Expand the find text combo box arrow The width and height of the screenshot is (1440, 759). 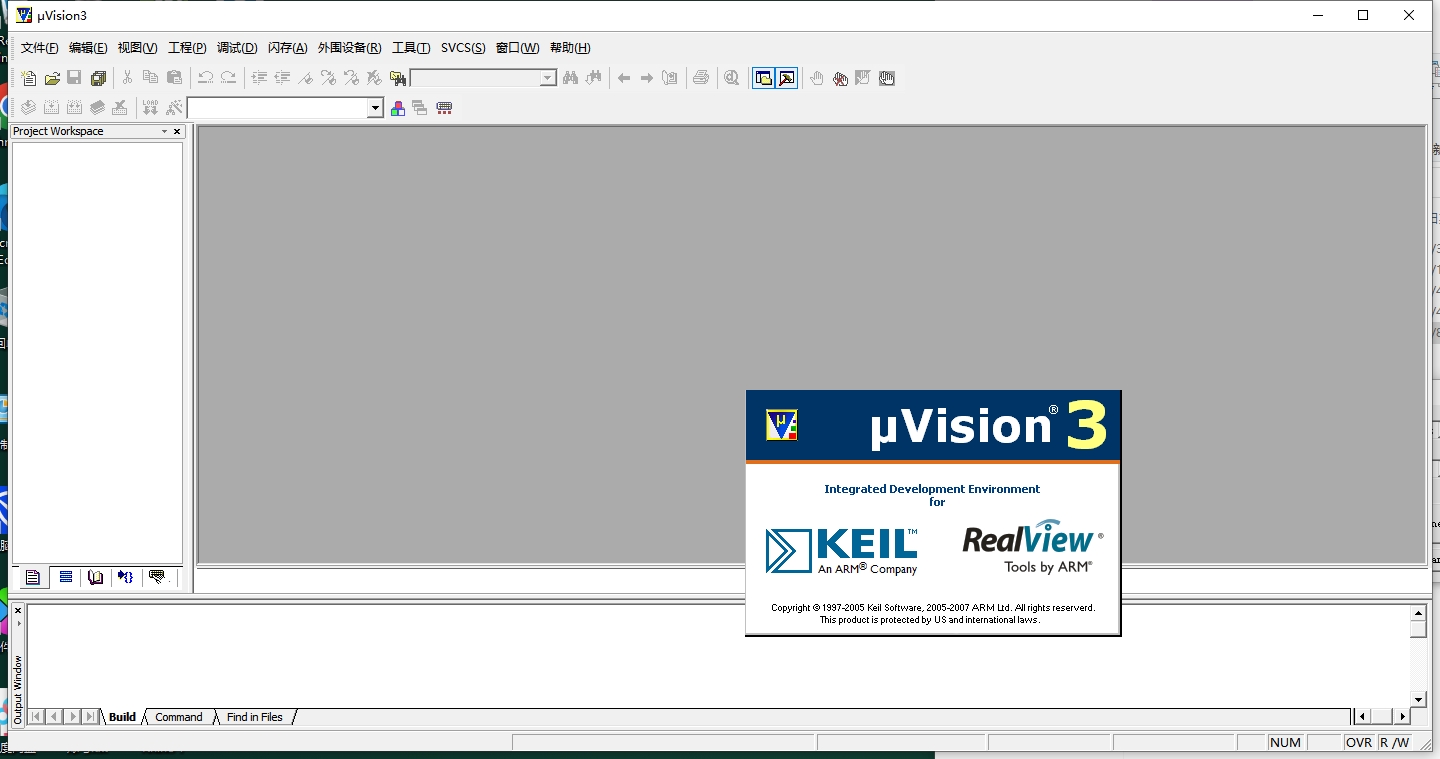(547, 77)
